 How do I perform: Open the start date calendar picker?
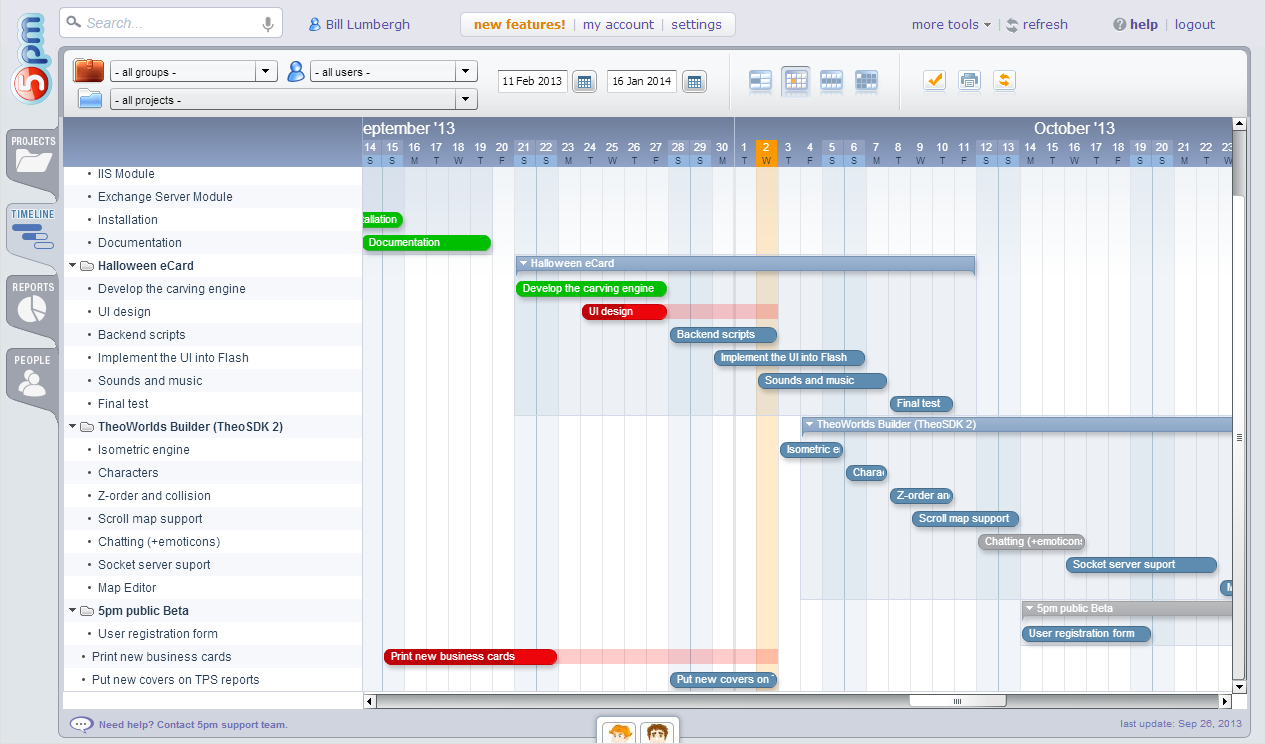pyautogui.click(x=585, y=81)
